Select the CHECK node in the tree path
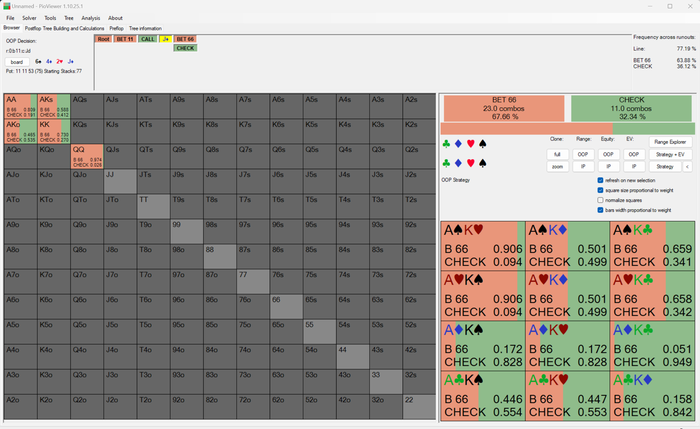 pos(185,48)
